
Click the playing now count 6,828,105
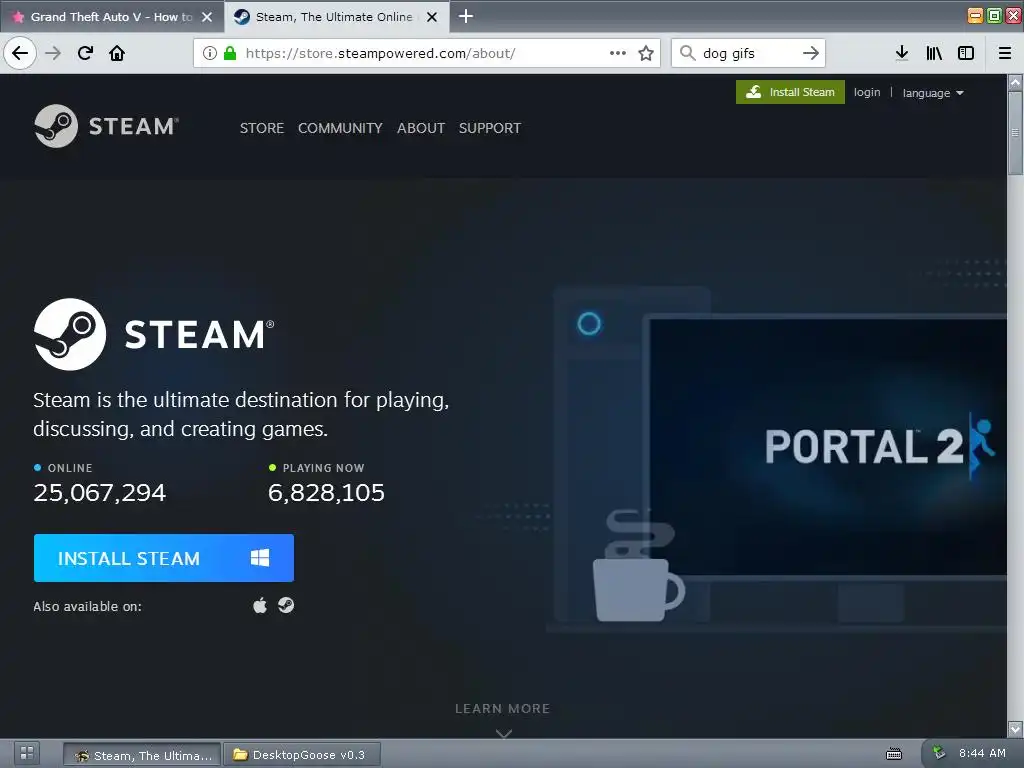[327, 492]
